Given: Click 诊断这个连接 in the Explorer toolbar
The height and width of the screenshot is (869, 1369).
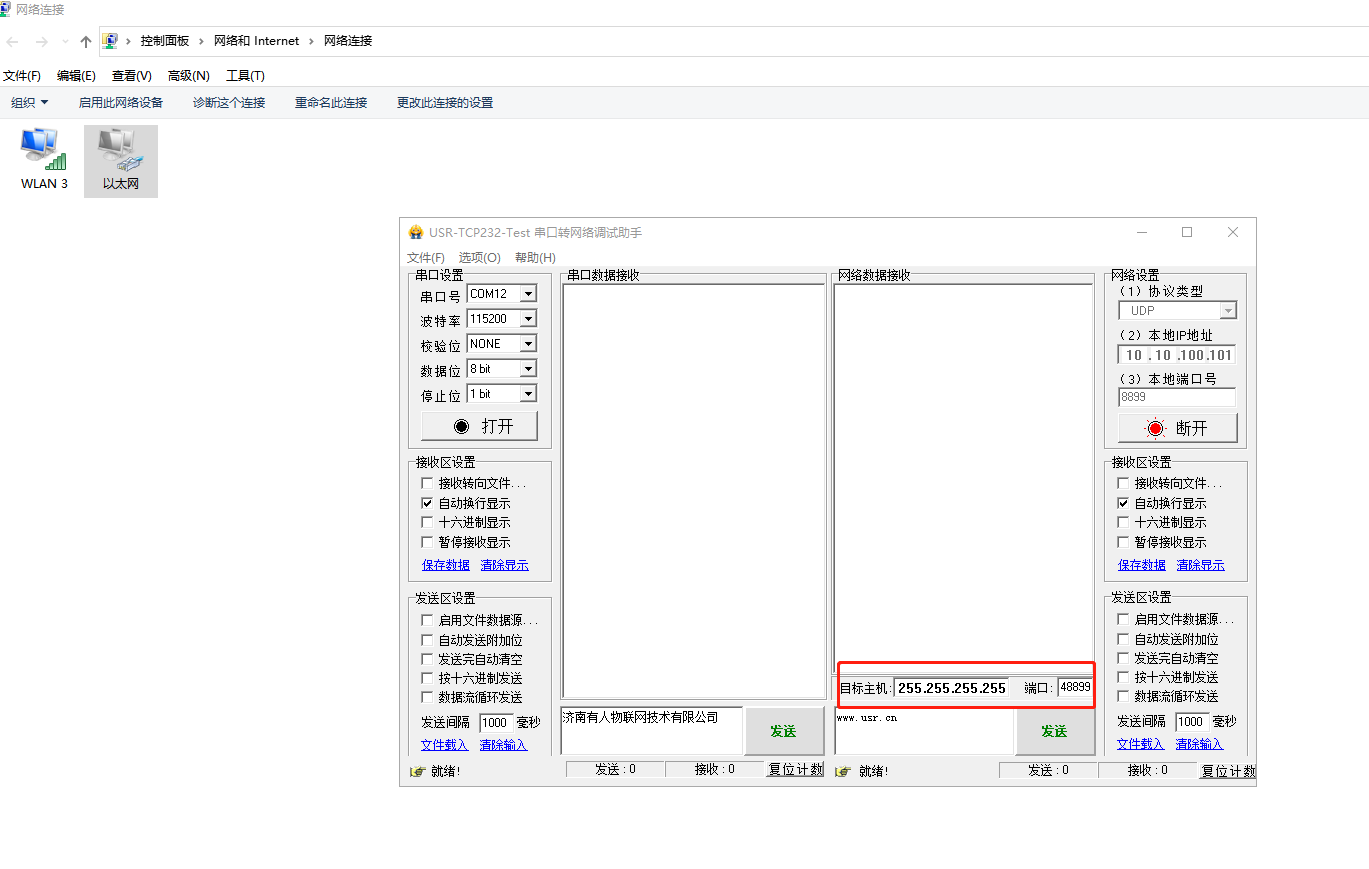Looking at the screenshot, I should (x=229, y=103).
